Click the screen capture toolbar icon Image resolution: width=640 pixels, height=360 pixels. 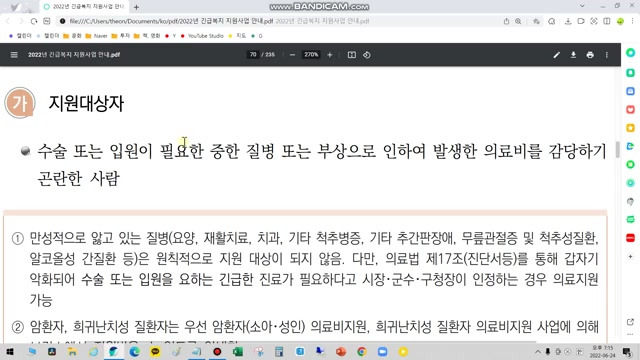tap(594, 21)
